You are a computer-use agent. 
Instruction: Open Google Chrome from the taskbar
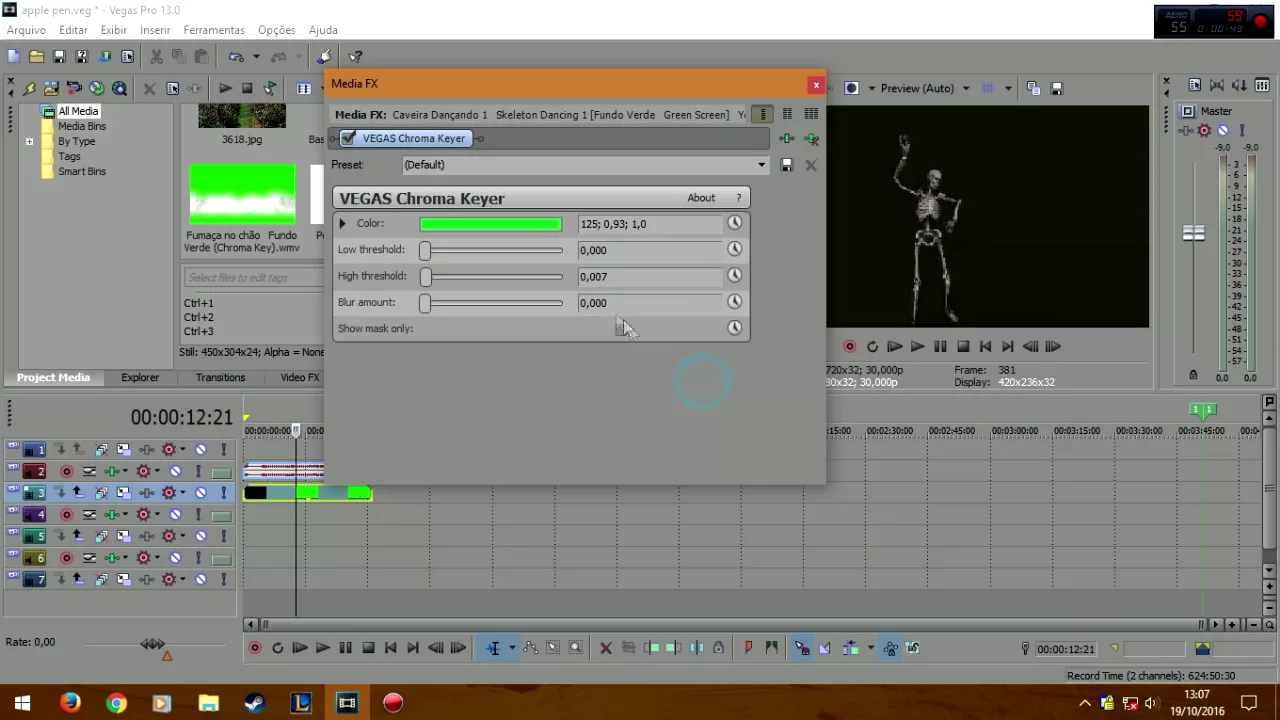pyautogui.click(x=116, y=703)
